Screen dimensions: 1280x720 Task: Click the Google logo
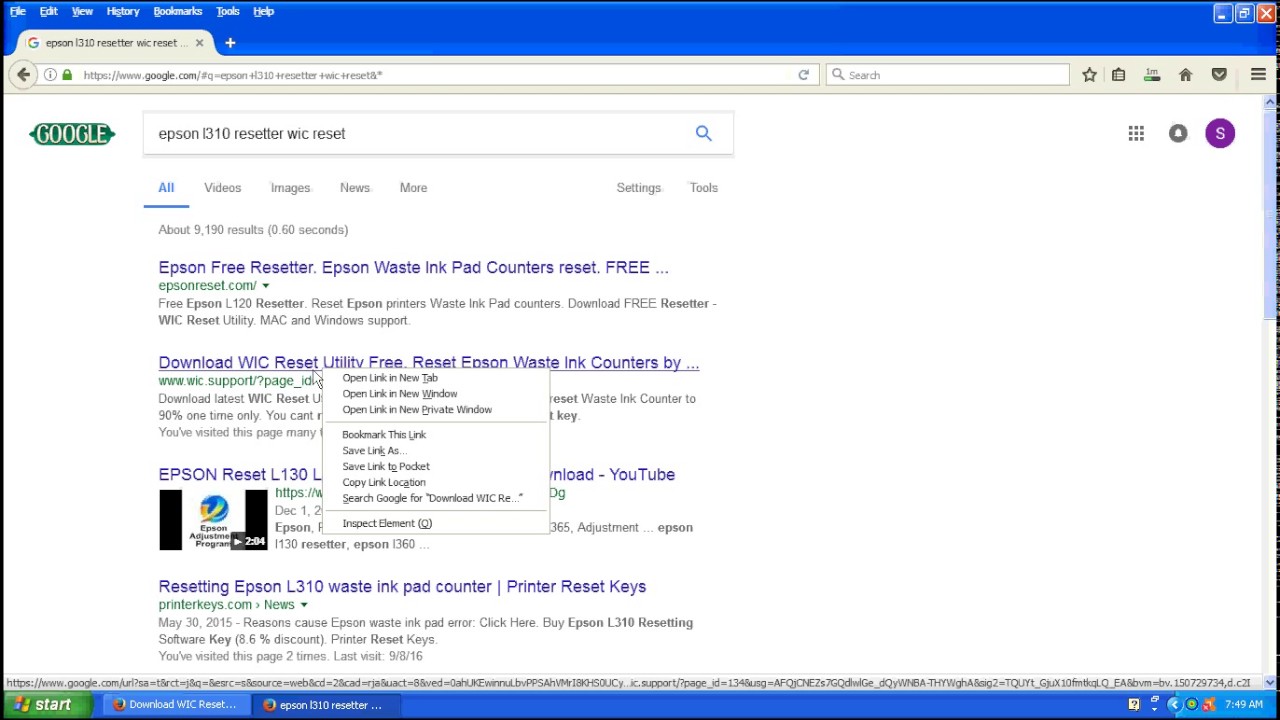[x=72, y=134]
